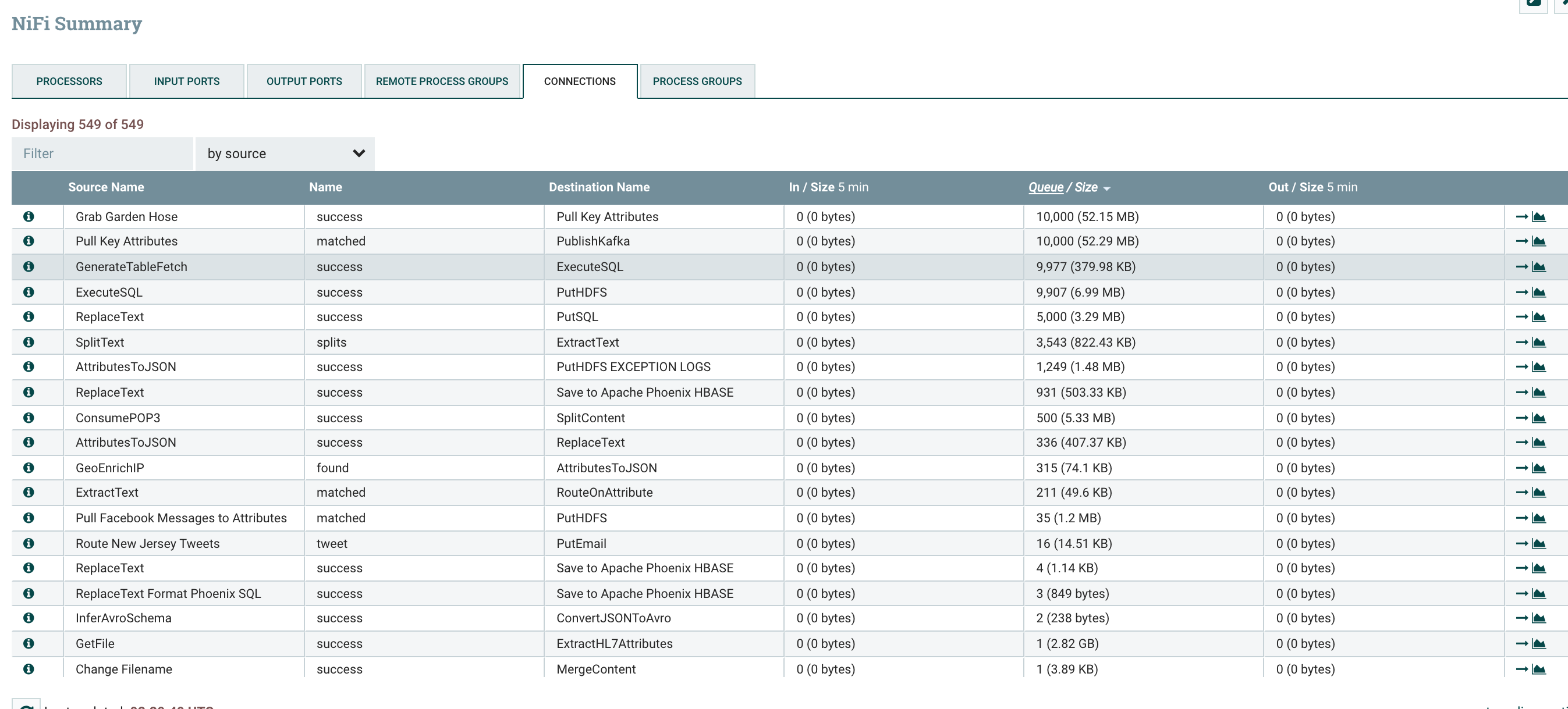Open status history for InferAvroSchema connection
The width and height of the screenshot is (1568, 709).
point(1539,618)
